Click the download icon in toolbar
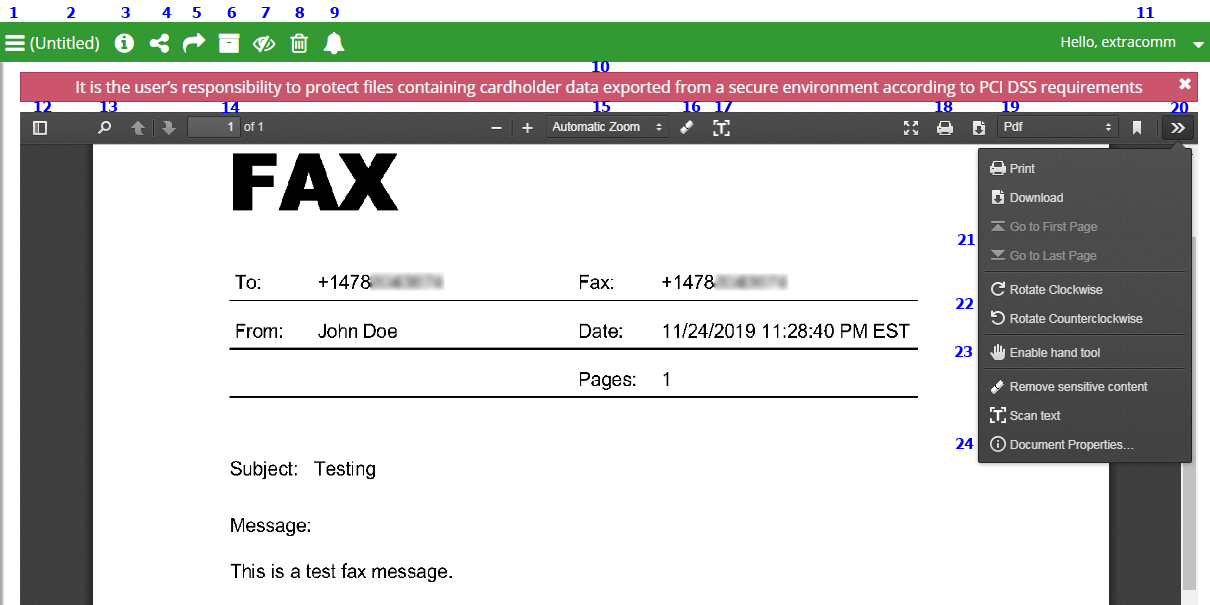Image resolution: width=1210 pixels, height=605 pixels. tap(978, 128)
